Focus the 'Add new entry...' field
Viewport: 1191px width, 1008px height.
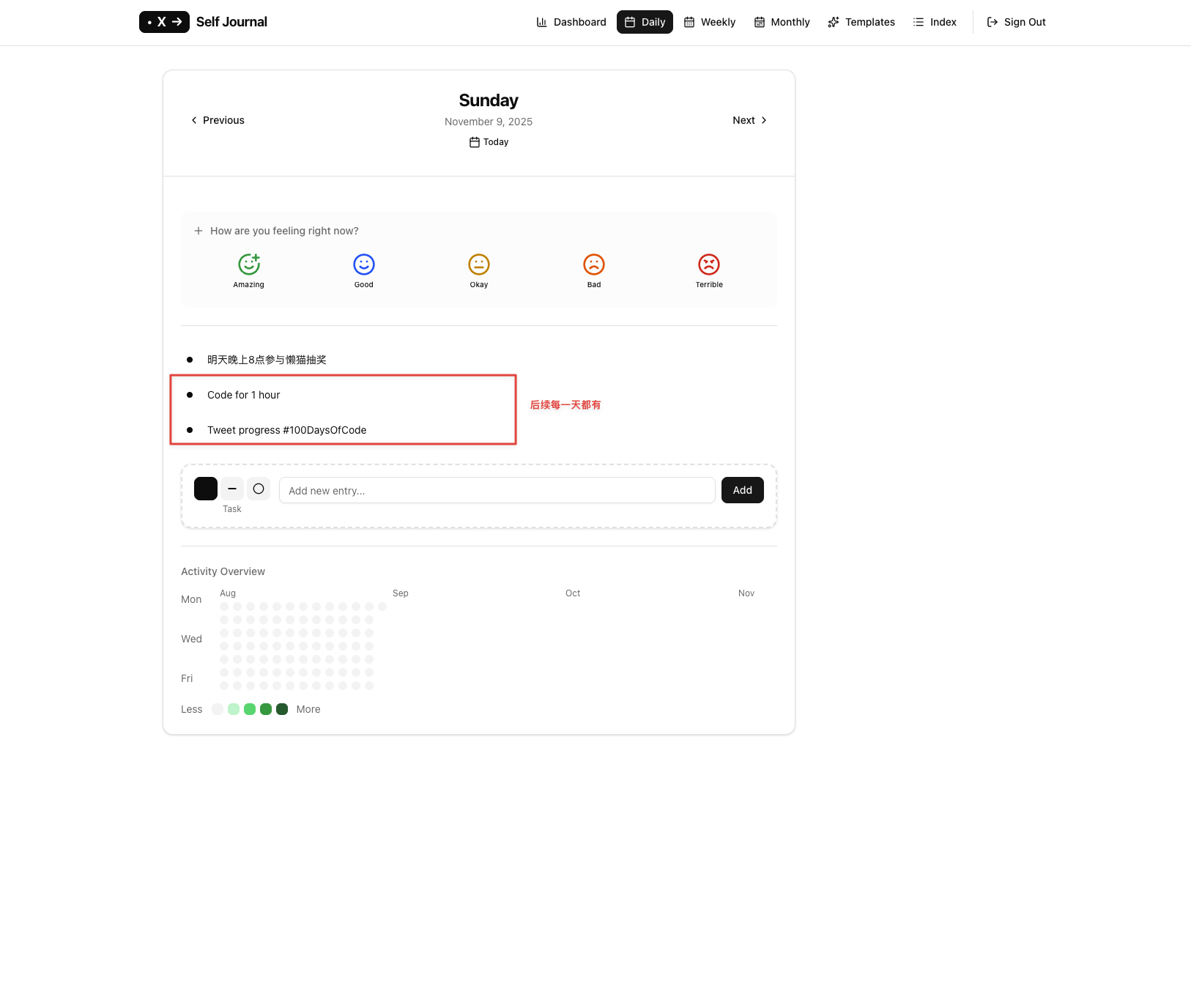coord(497,490)
